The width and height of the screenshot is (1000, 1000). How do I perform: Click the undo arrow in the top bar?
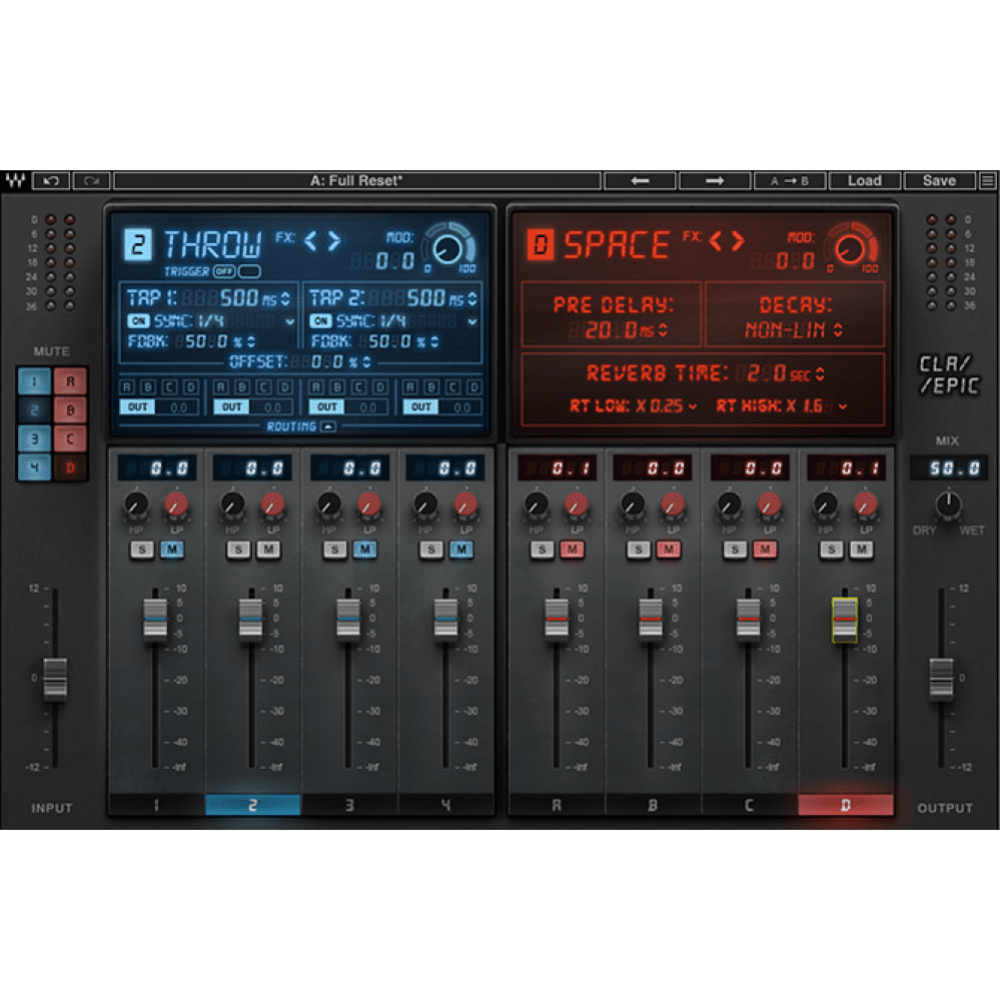click(51, 181)
